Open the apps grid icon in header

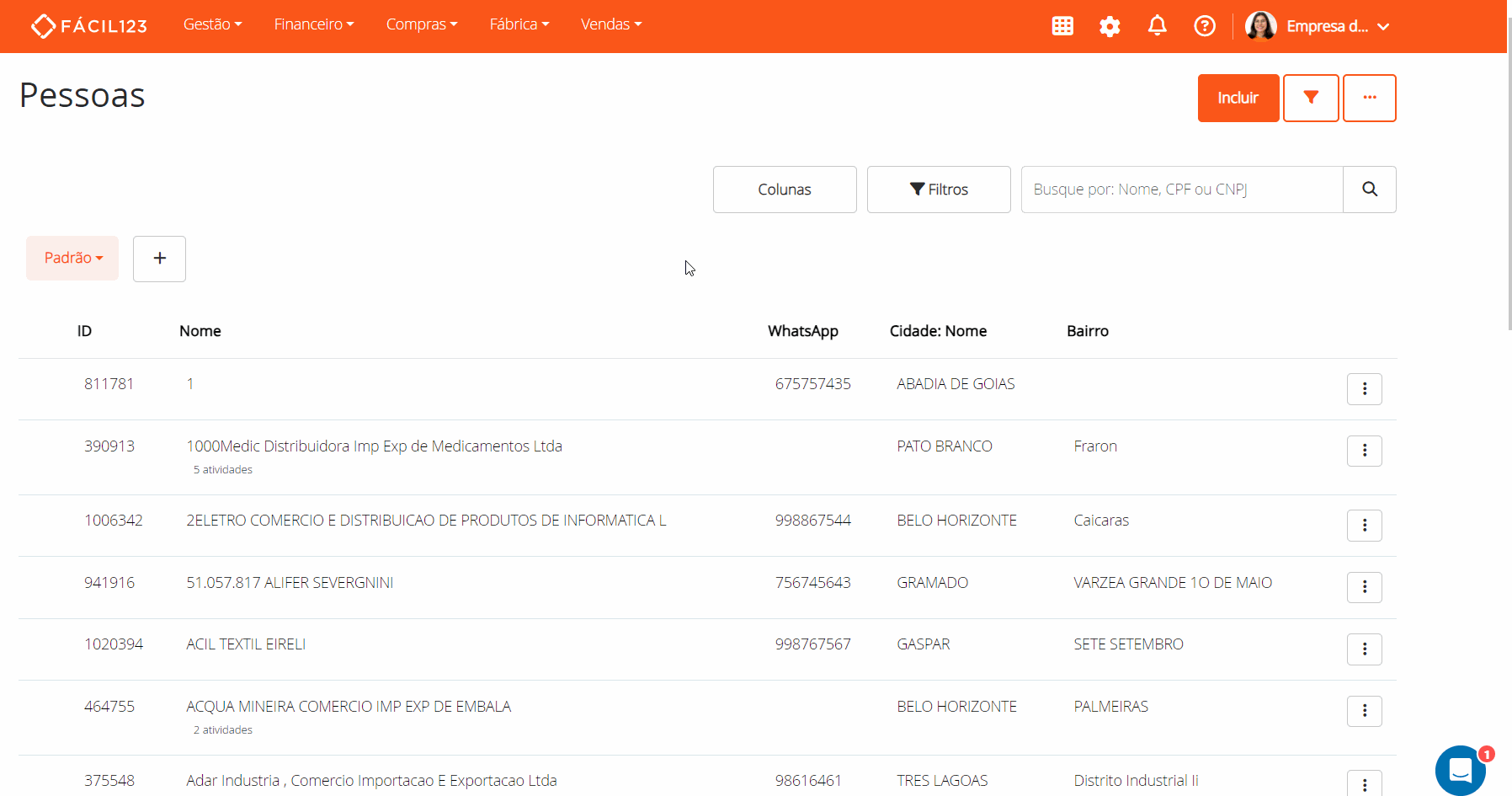(1062, 26)
